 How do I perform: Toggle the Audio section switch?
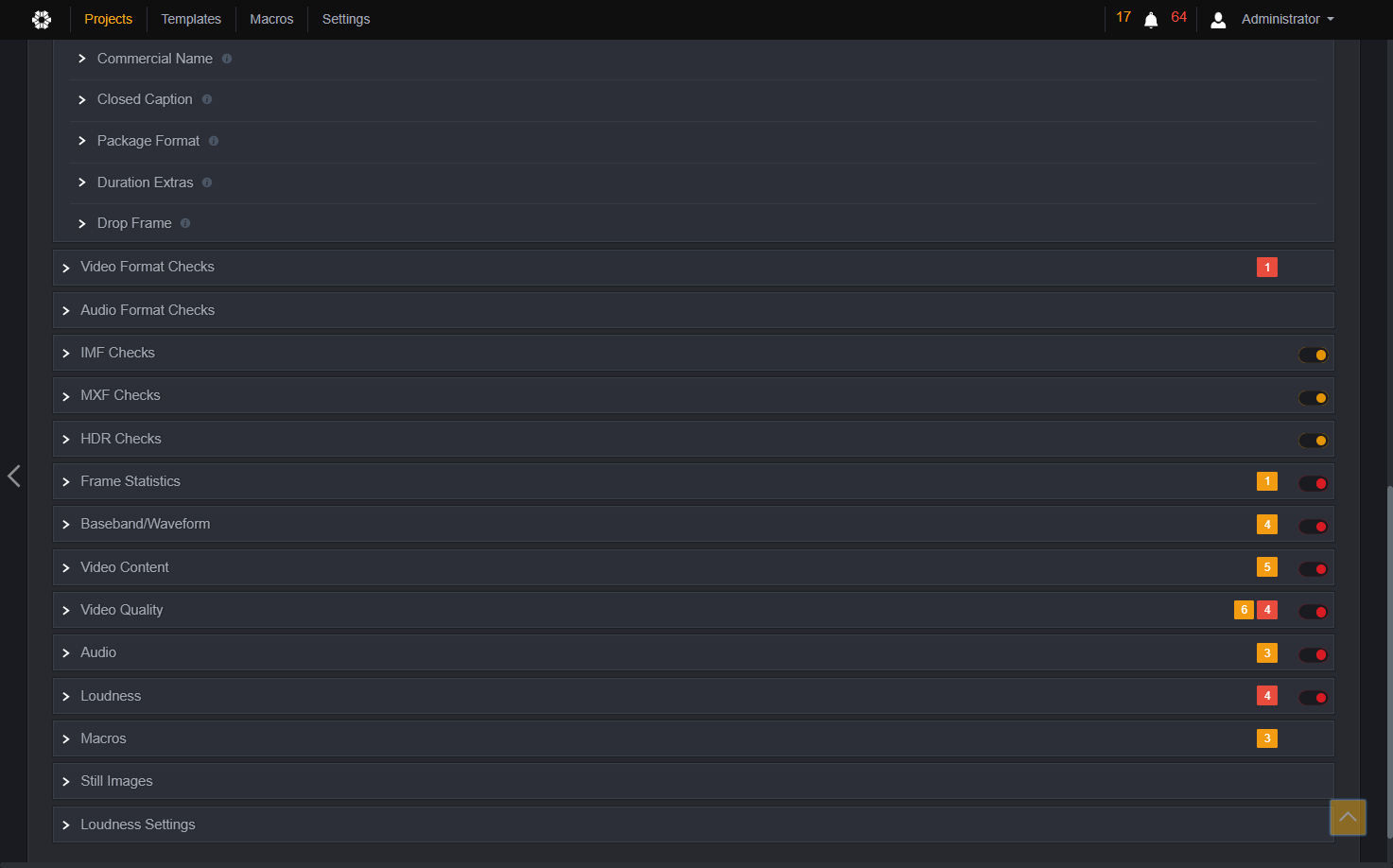click(1313, 654)
